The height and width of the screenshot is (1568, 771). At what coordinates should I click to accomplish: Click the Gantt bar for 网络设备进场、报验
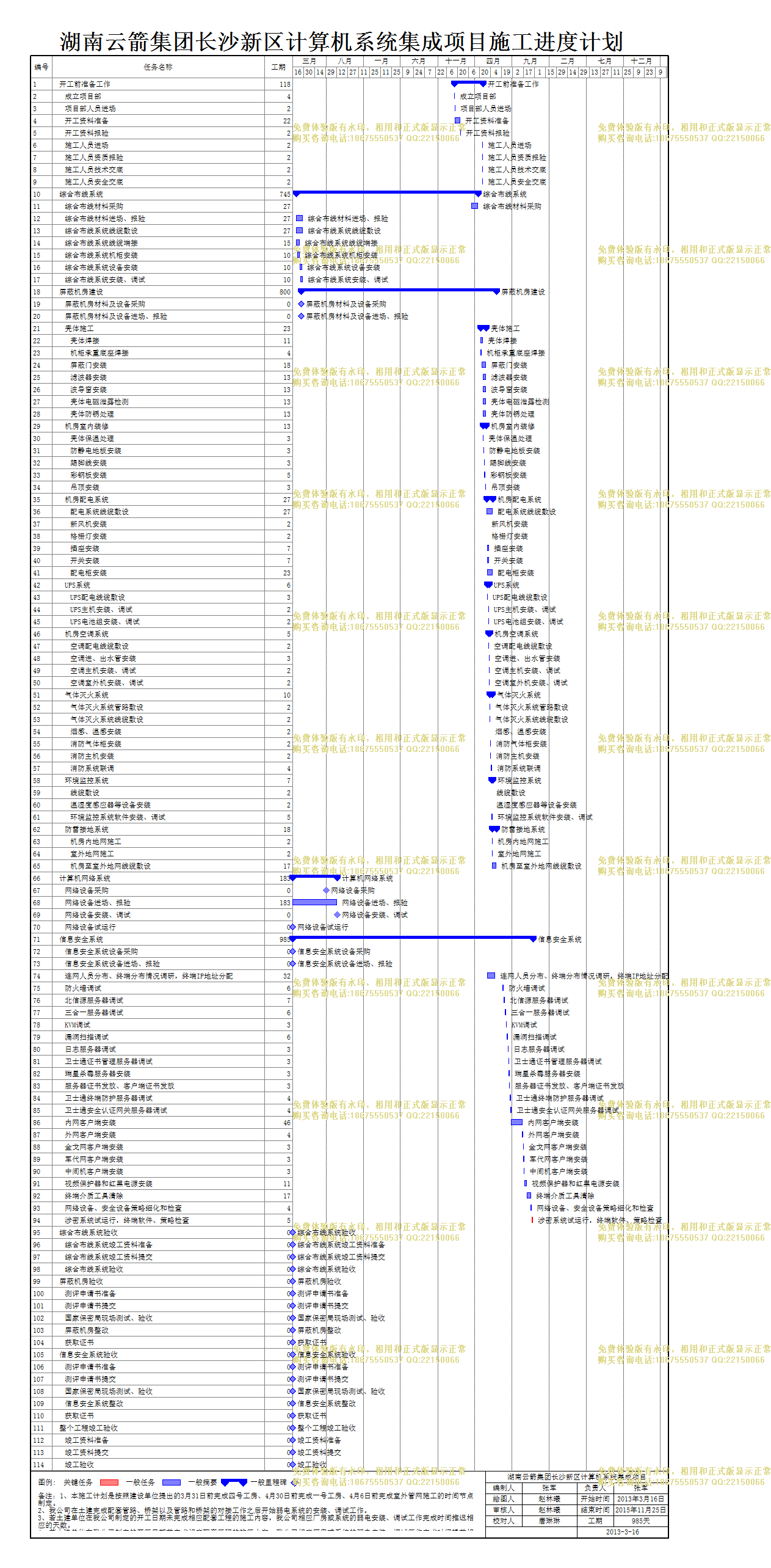(x=315, y=902)
